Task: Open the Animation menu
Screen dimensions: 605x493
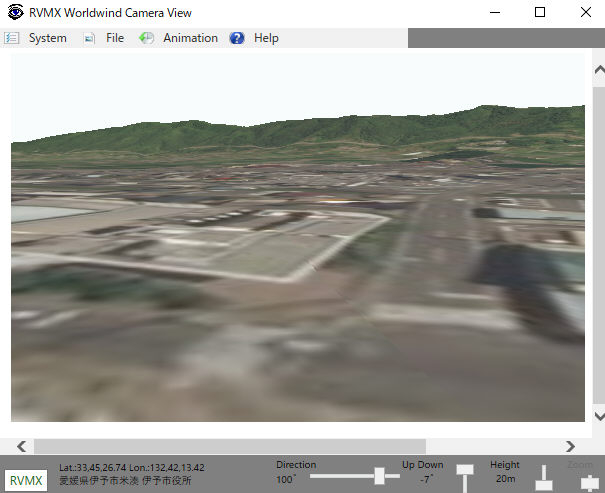Action: click(x=190, y=38)
